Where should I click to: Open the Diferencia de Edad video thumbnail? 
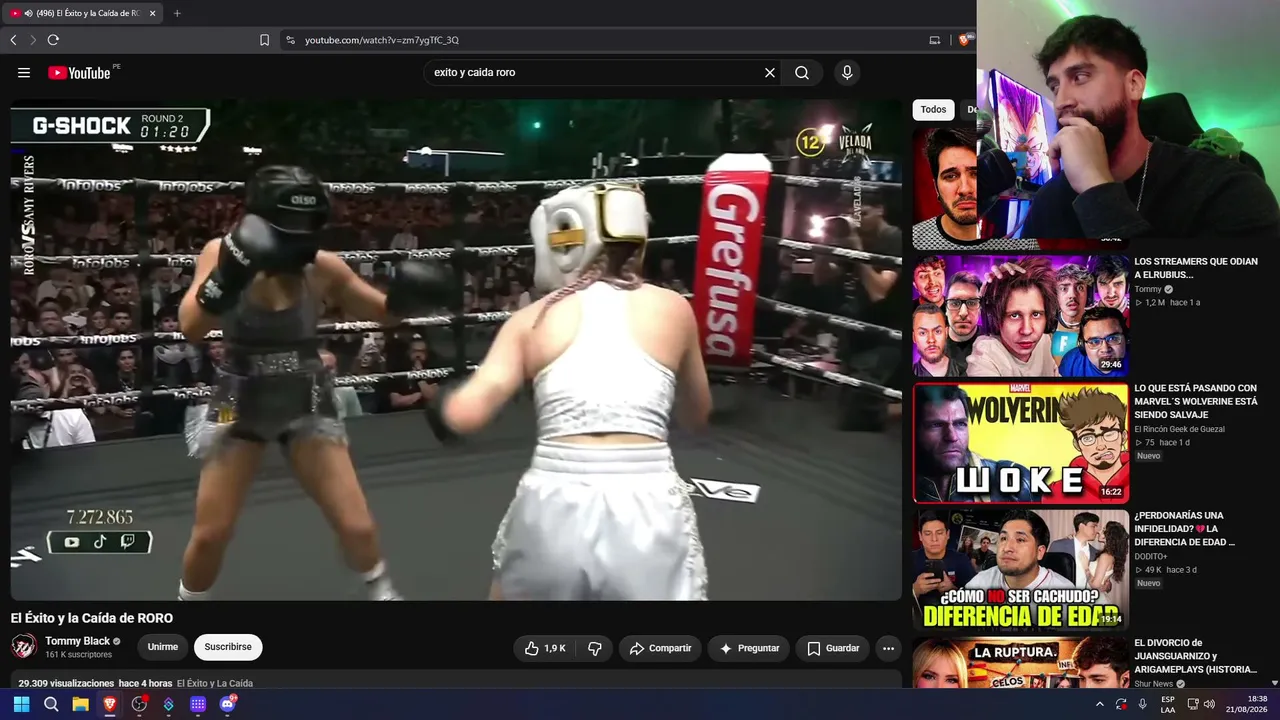click(x=1021, y=570)
